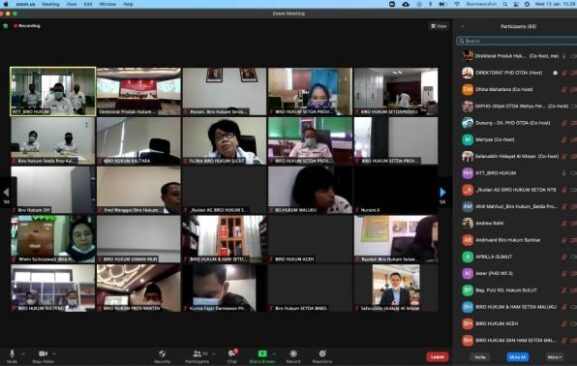577x366 pixels.
Task: Select participant row 'BIRO HUKUM & HAM SETDA MALUKU'
Action: tap(518, 307)
